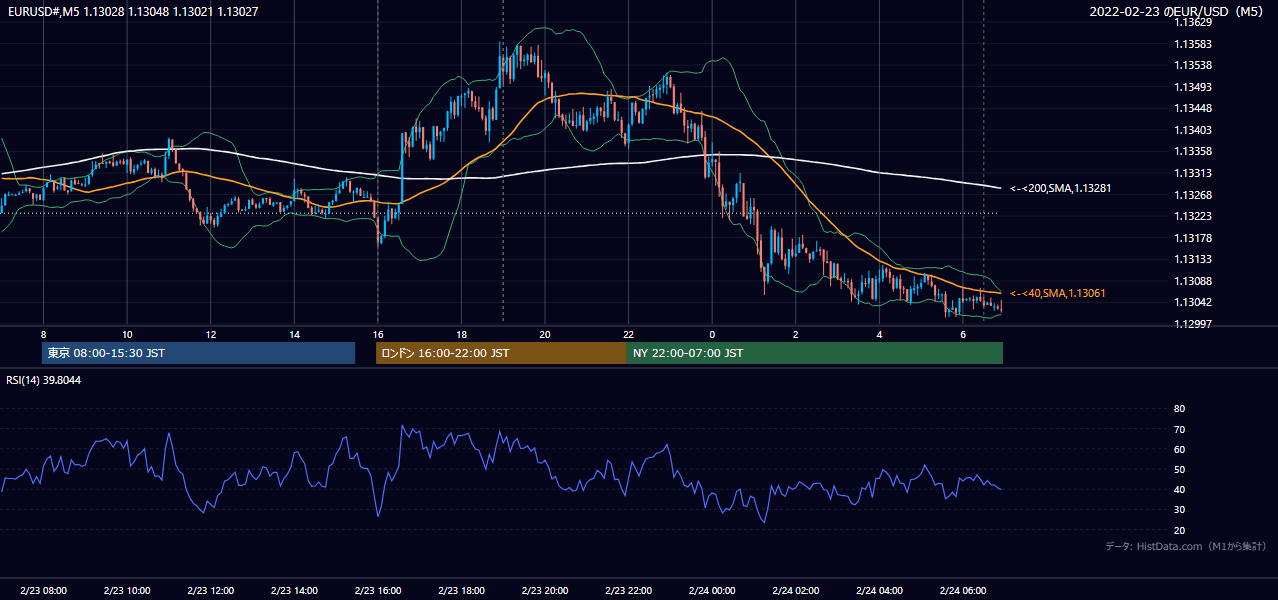The width and height of the screenshot is (1278, 600).
Task: Click price axis label 1.13583
Action: click(x=1193, y=44)
